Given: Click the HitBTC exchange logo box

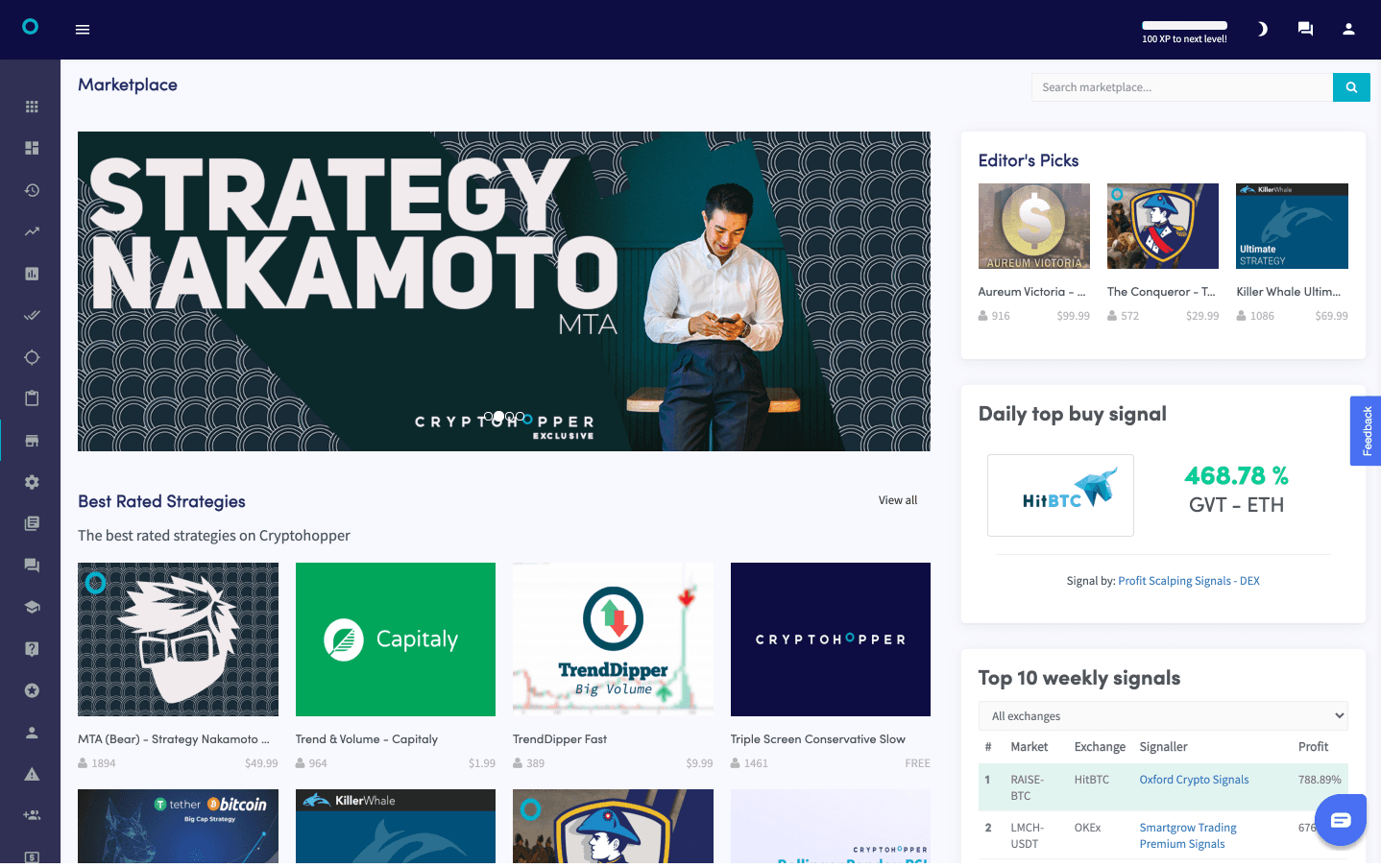Looking at the screenshot, I should point(1060,495).
